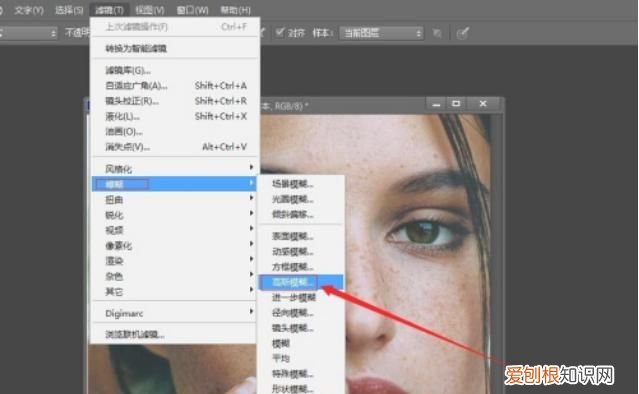Expand the 风格化 submenu
The image size is (639, 394).
[x=175, y=169]
